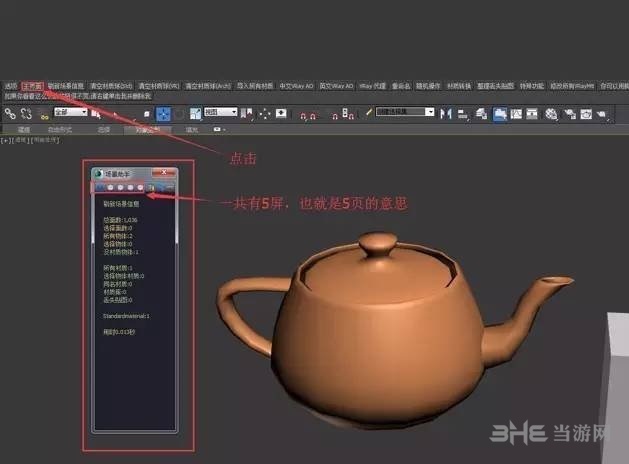Expand the ribbon options dropdown after 填充
The height and width of the screenshot is (464, 629).
[x=220, y=130]
